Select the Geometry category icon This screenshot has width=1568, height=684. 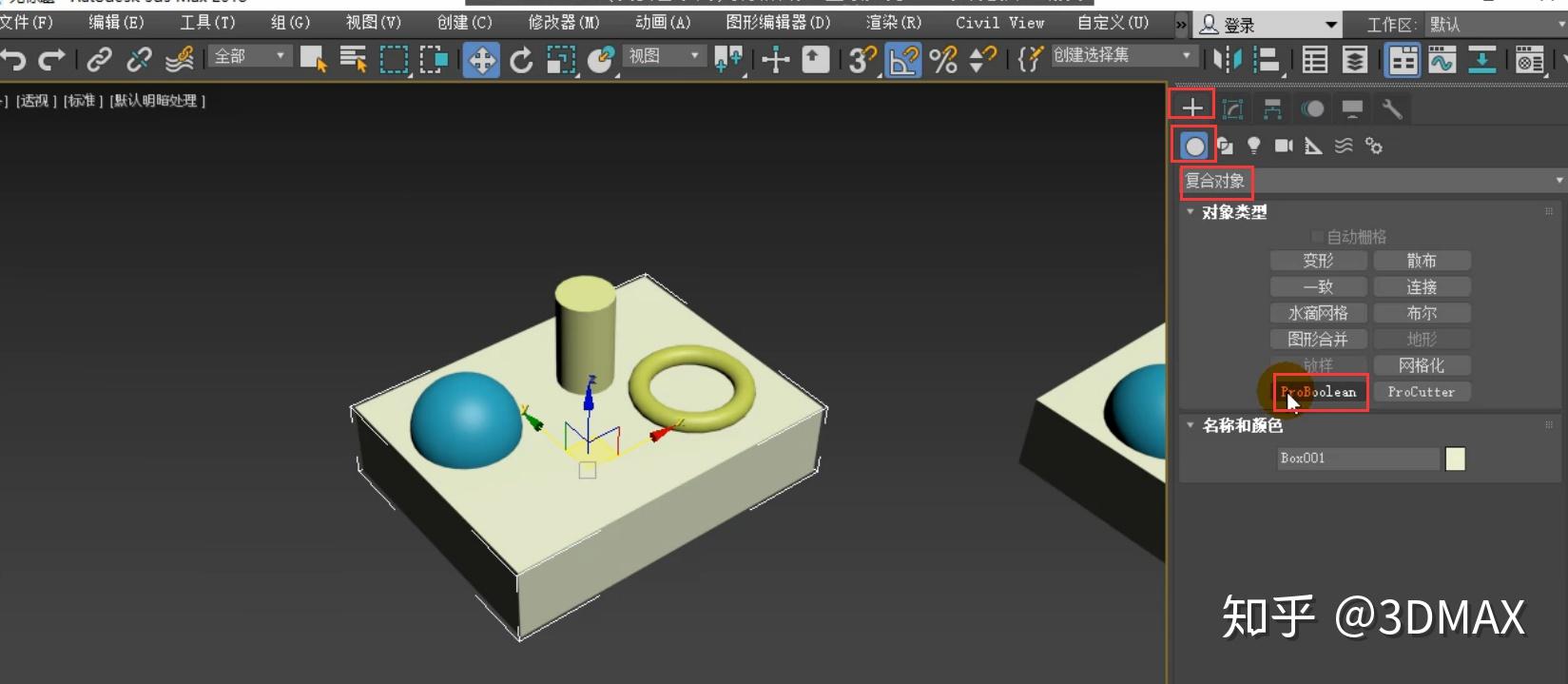[x=1194, y=146]
